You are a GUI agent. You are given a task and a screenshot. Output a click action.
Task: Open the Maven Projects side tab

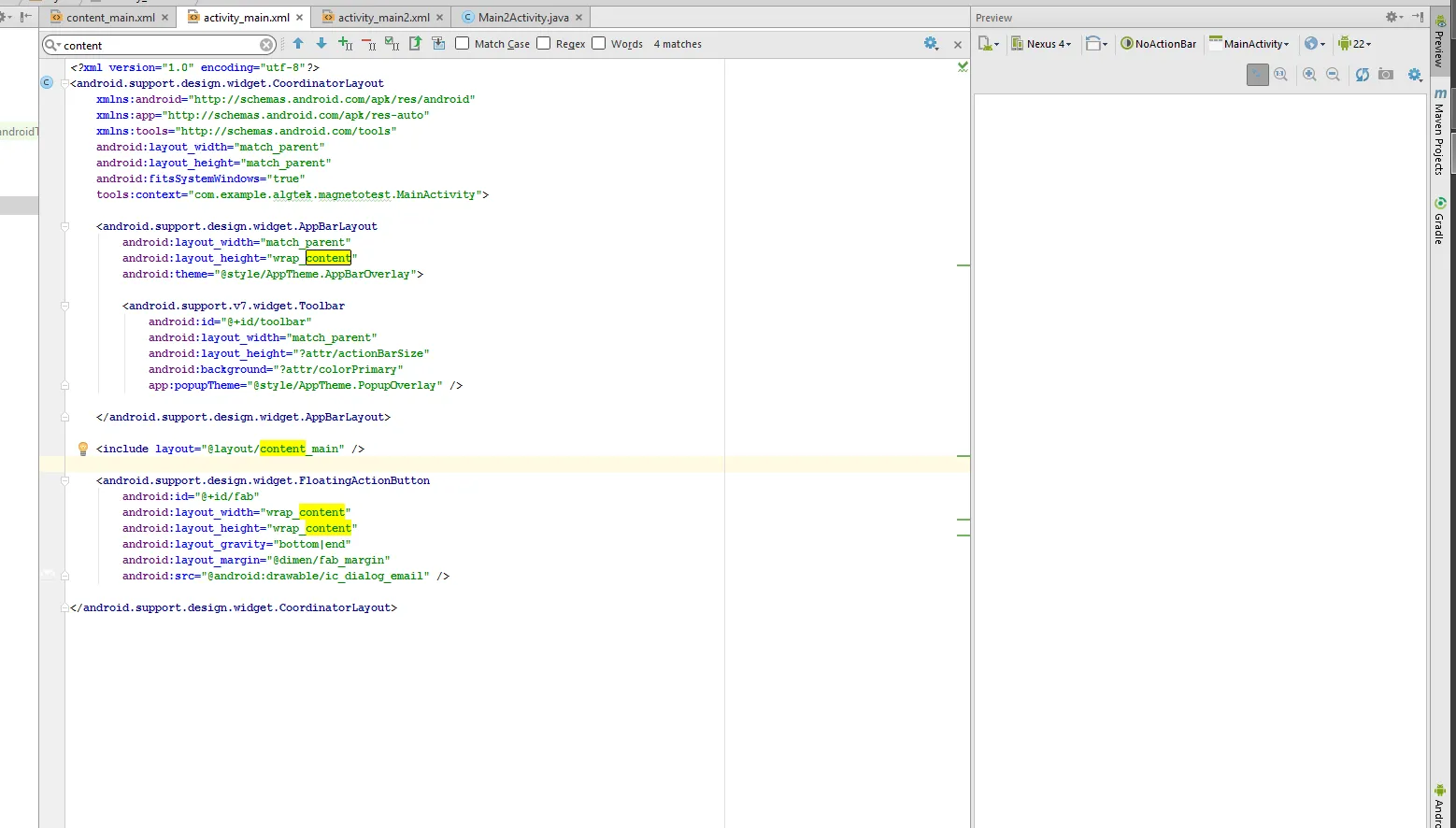1440,133
